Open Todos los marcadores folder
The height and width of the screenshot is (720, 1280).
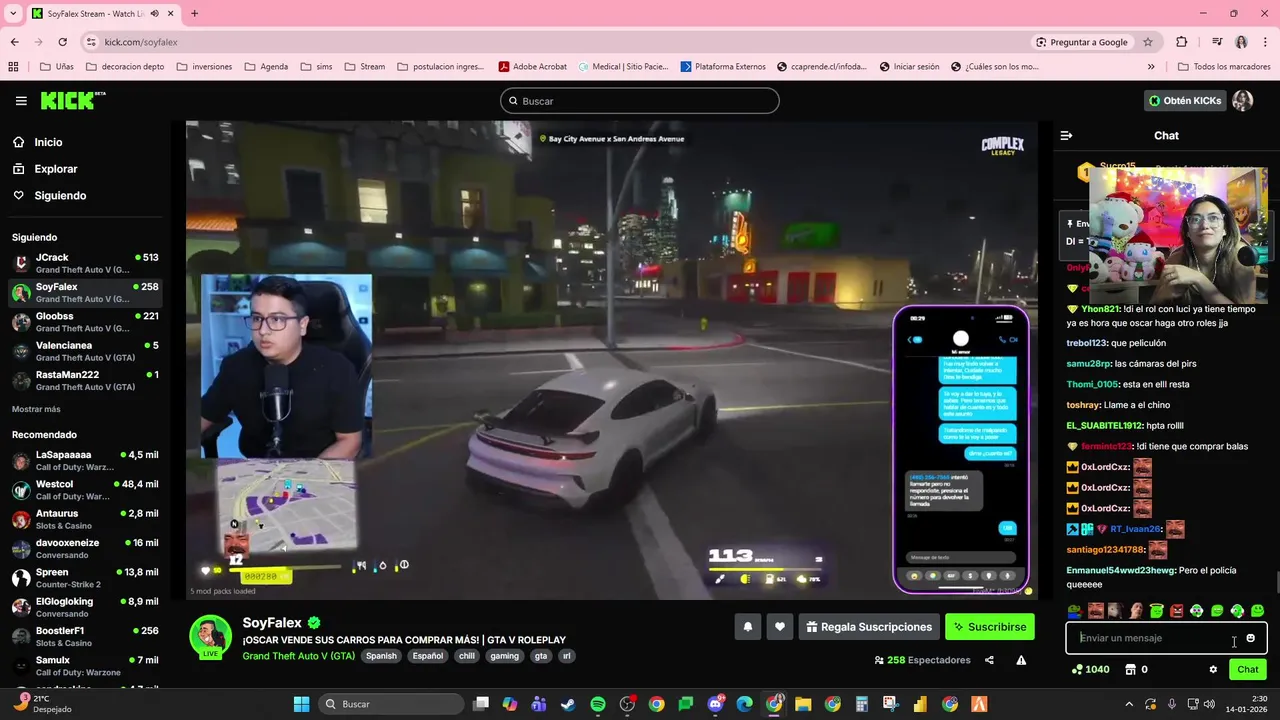click(1224, 67)
